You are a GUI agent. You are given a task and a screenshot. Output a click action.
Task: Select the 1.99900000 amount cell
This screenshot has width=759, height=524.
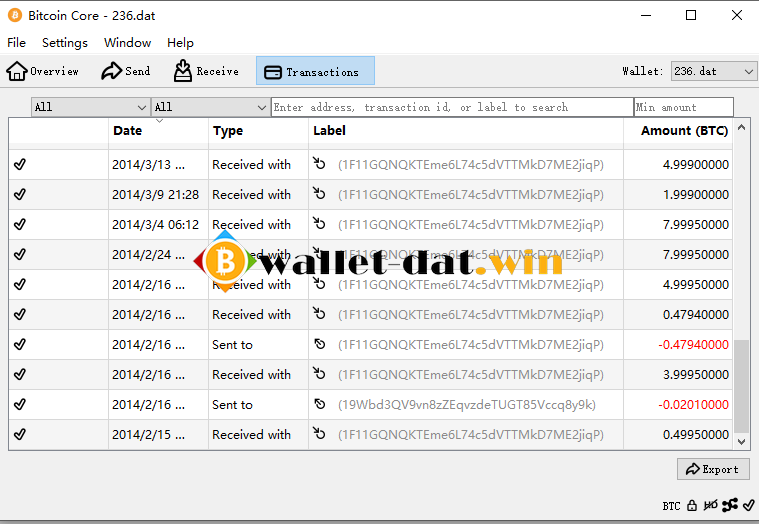pyautogui.click(x=678, y=195)
